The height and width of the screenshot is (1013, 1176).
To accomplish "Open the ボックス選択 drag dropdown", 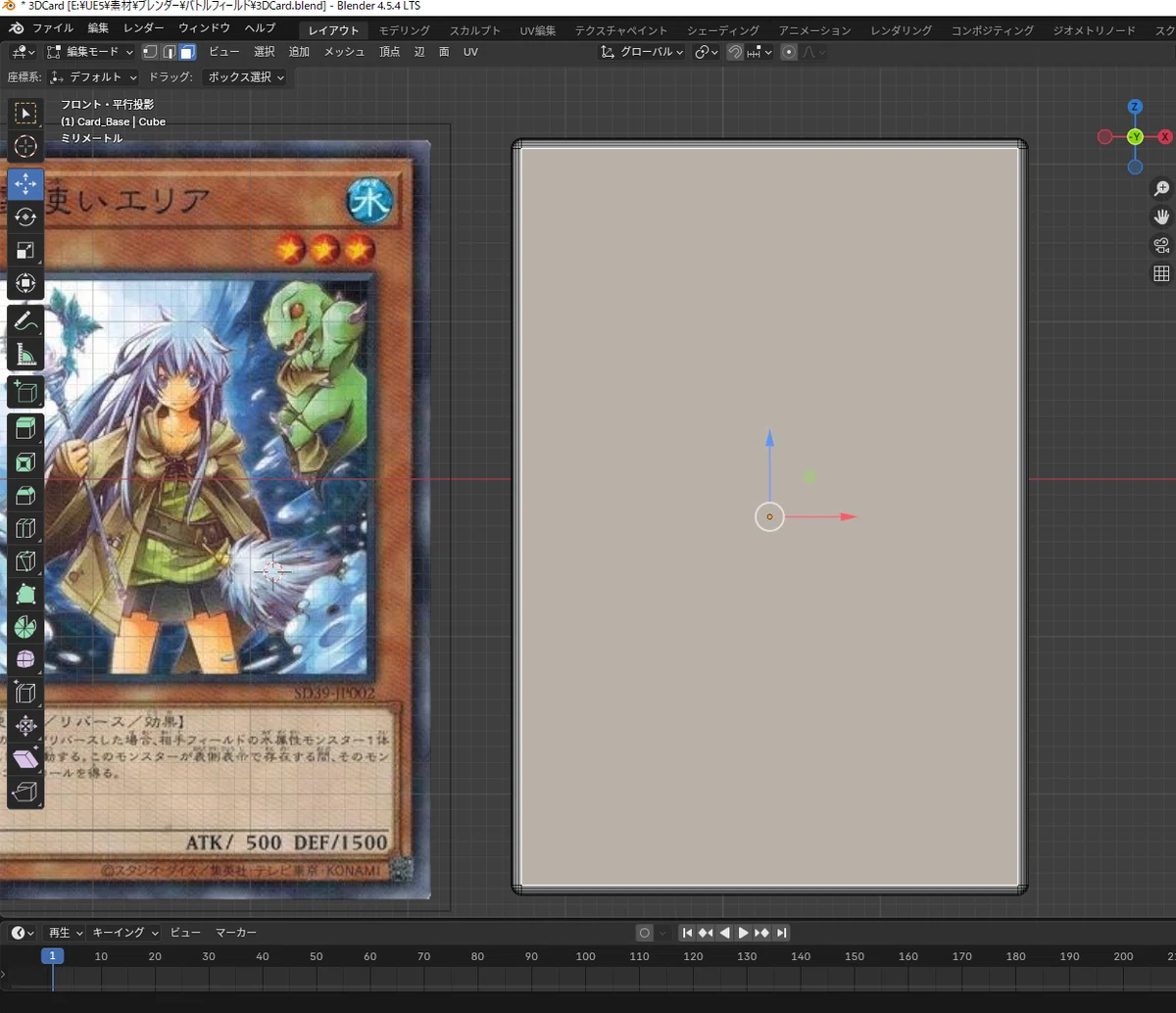I will [246, 76].
